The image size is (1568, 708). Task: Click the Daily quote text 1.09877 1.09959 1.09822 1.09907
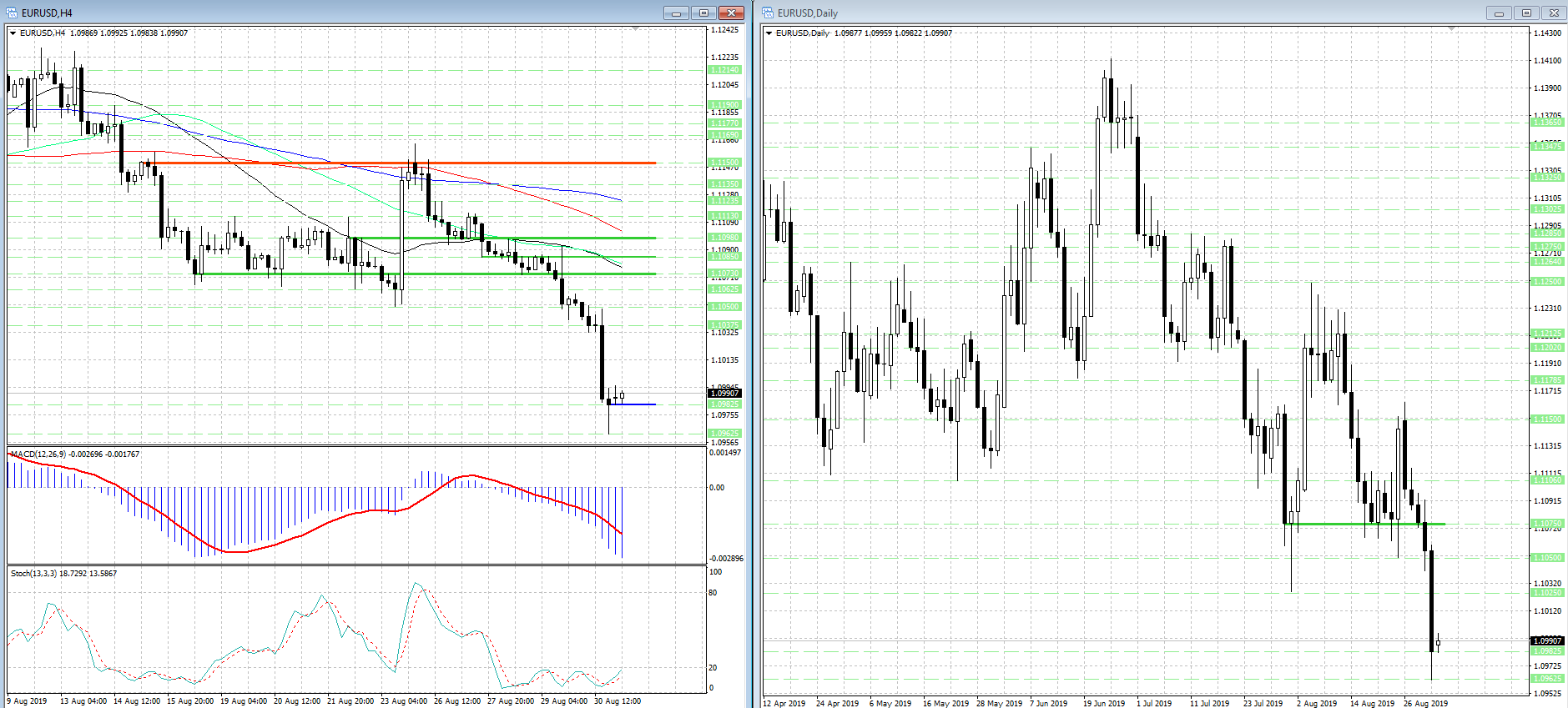coord(893,33)
